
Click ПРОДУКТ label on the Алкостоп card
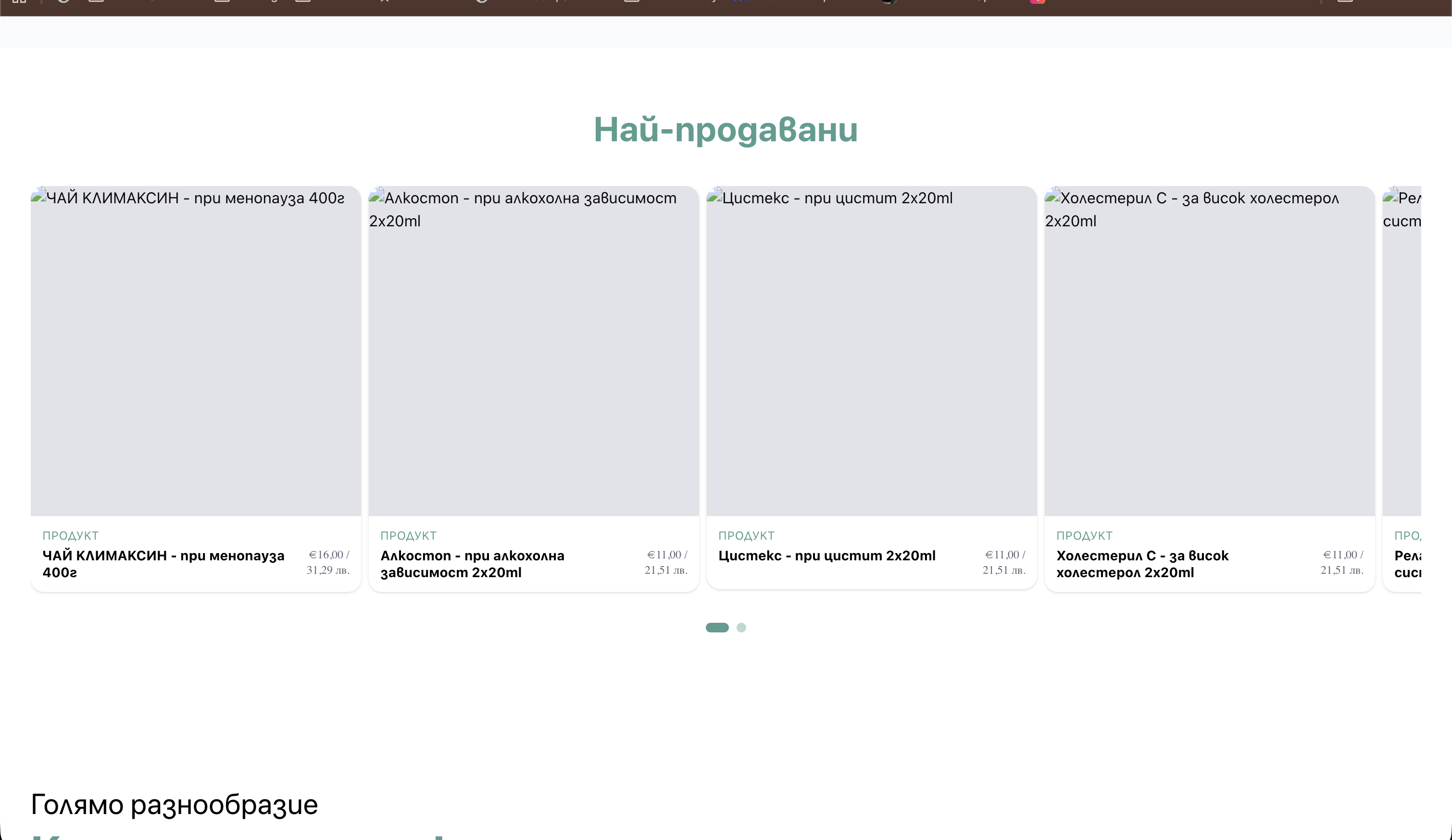coord(408,535)
